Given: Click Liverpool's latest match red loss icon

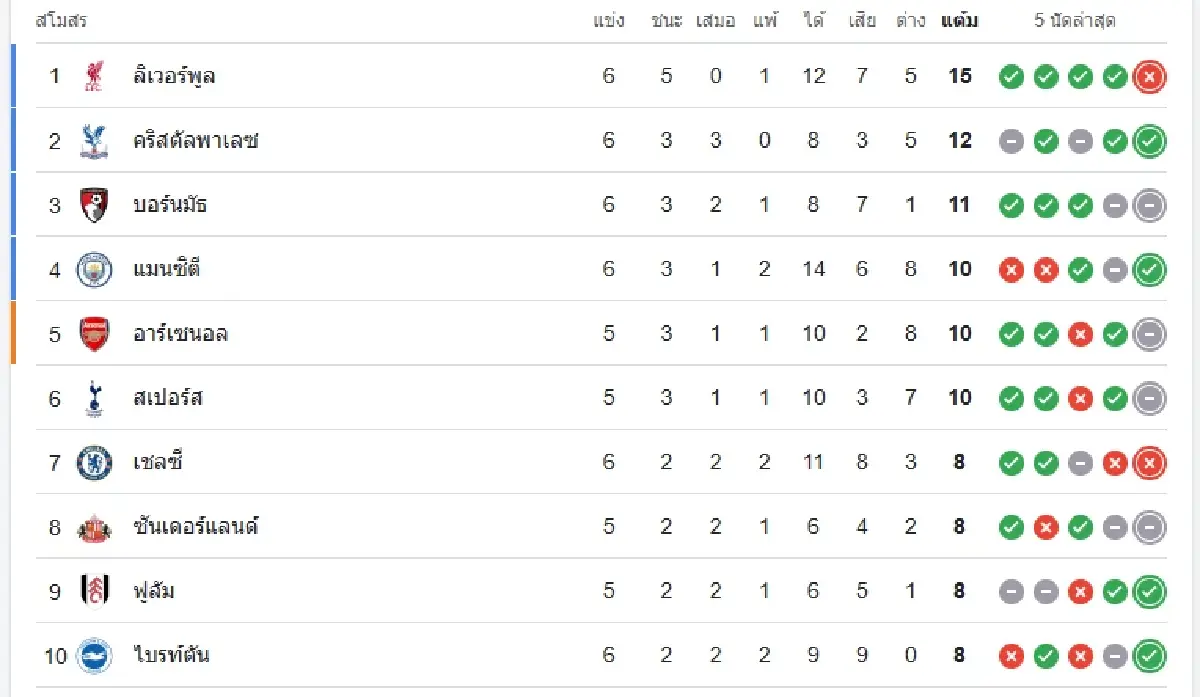Looking at the screenshot, I should 1150,76.
